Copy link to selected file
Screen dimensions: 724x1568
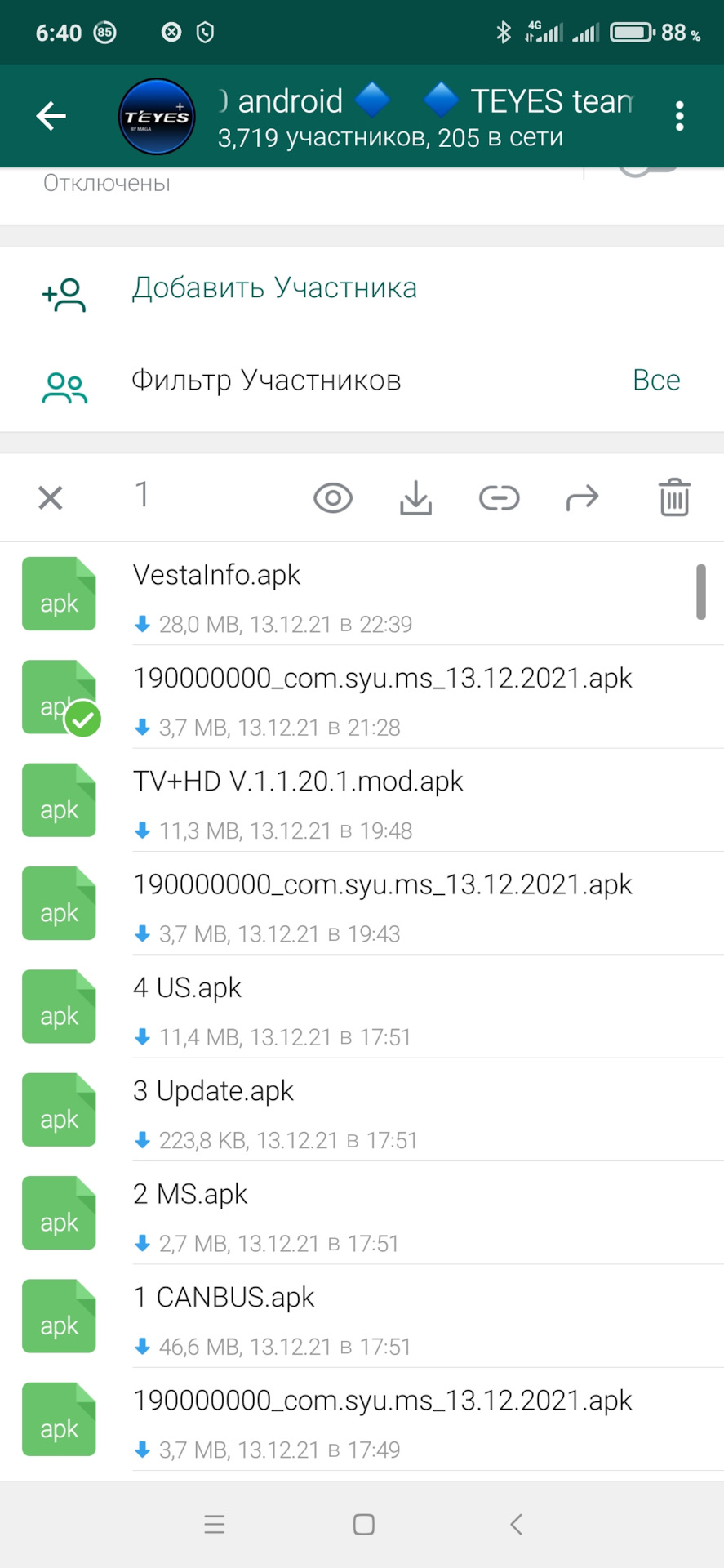(499, 497)
